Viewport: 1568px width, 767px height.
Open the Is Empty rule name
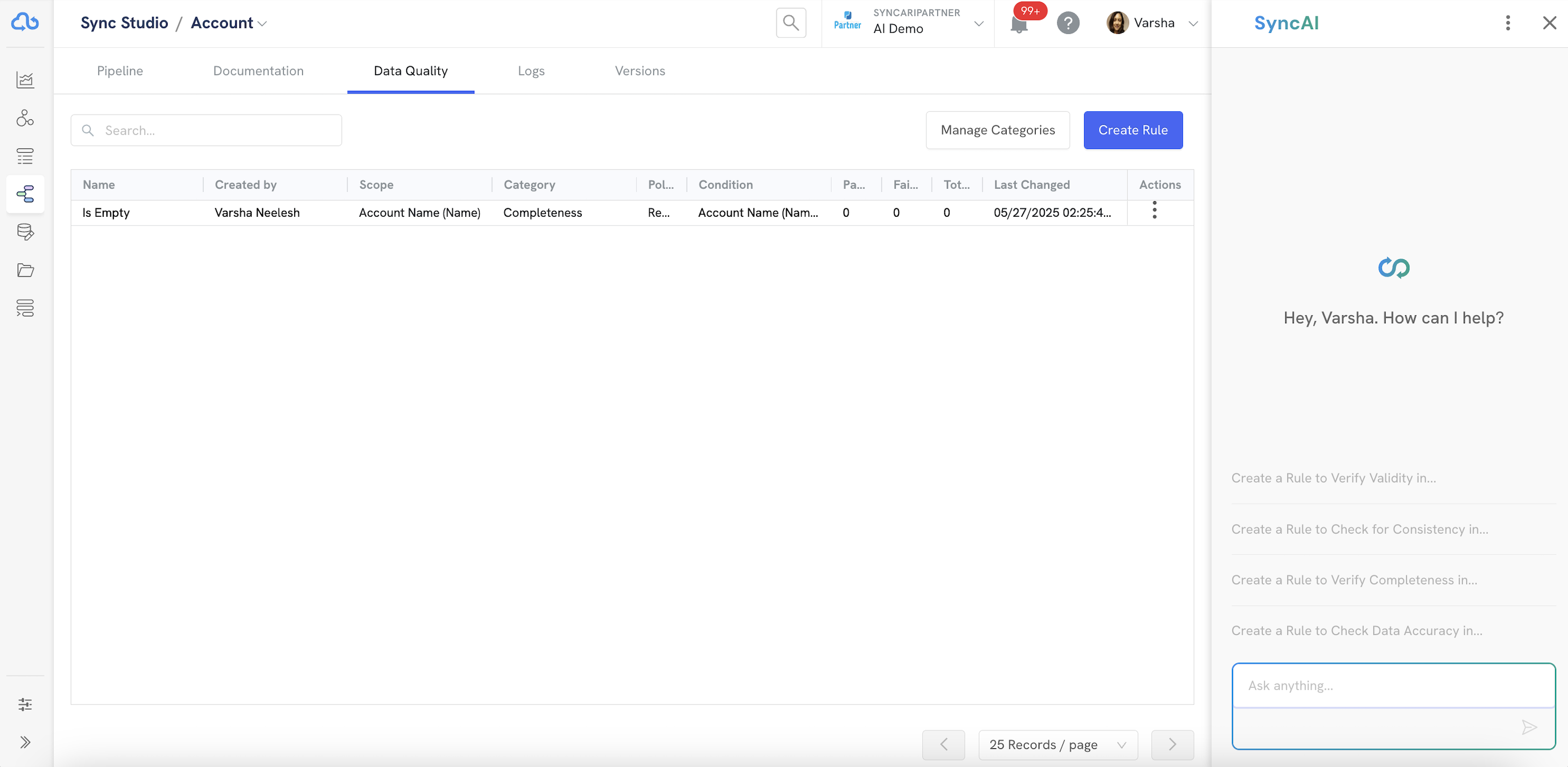click(x=106, y=212)
